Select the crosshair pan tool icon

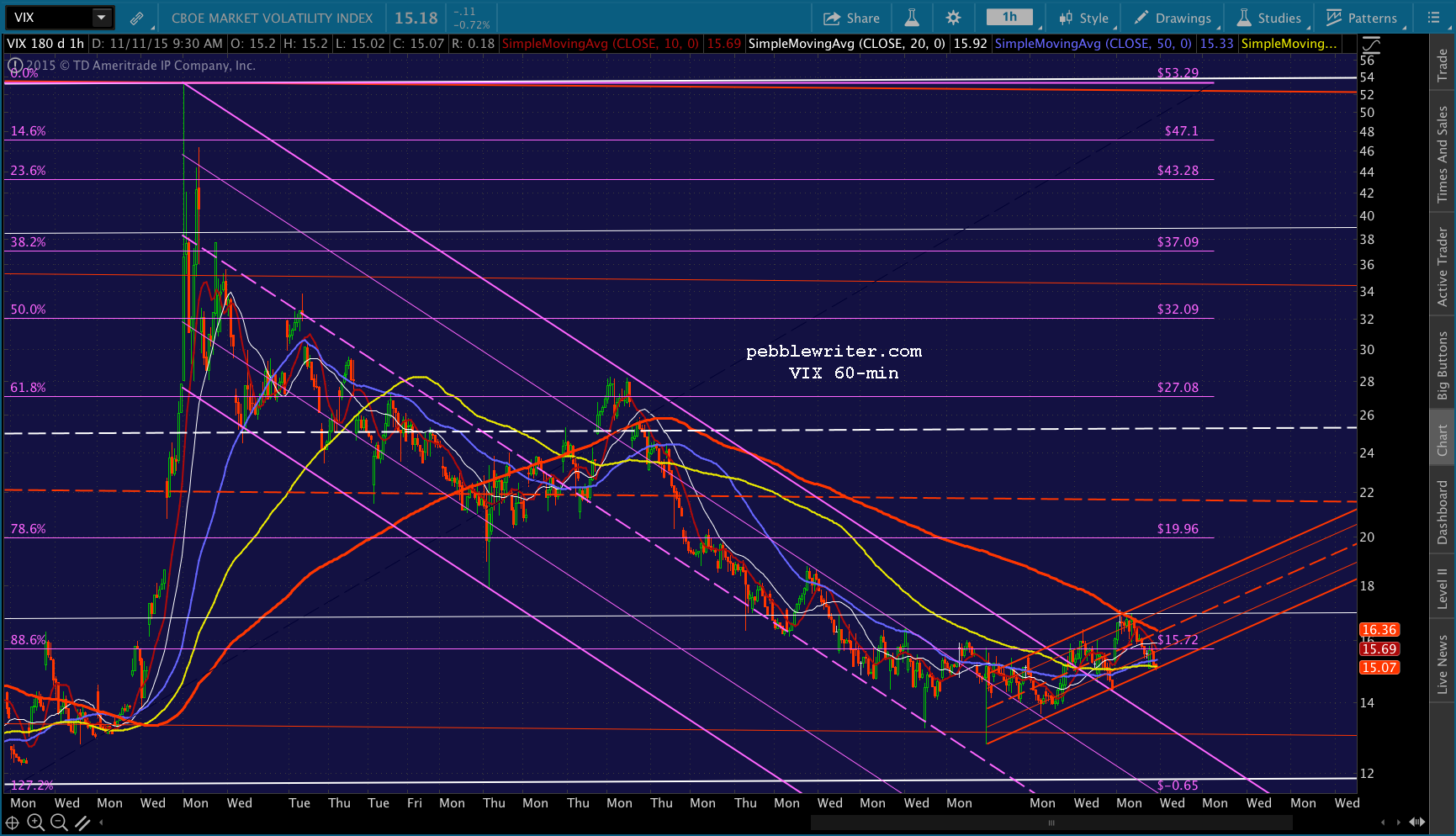point(13,823)
